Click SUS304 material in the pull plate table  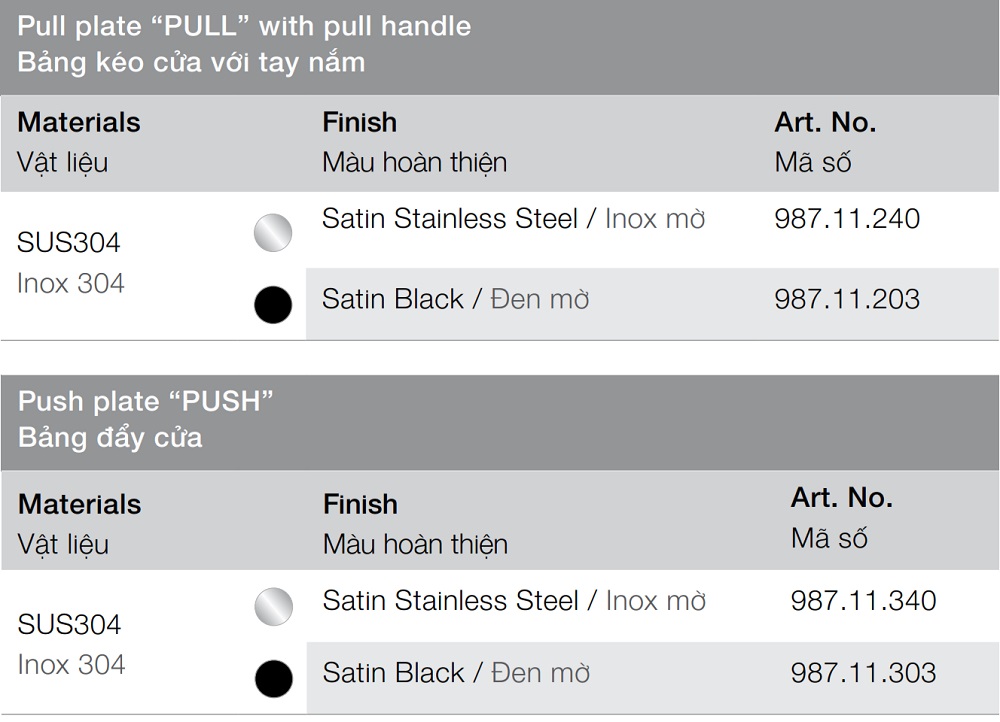(69, 243)
